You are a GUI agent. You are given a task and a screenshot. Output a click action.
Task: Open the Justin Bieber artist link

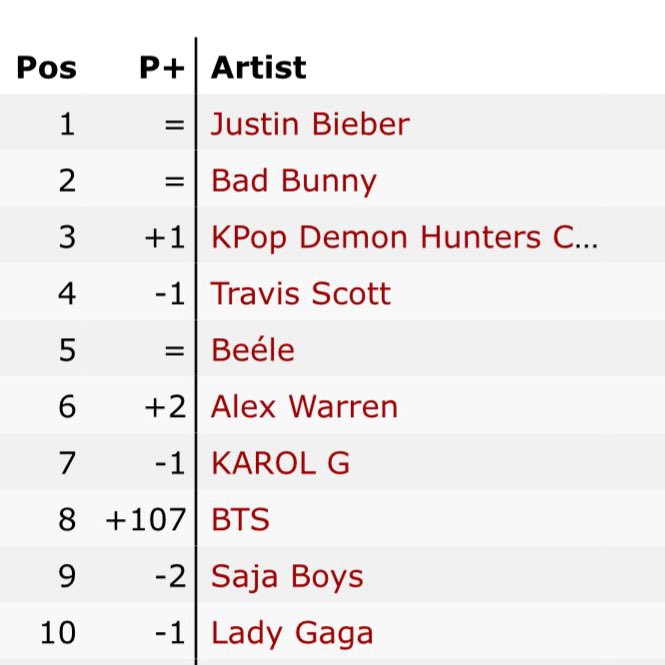coord(310,124)
